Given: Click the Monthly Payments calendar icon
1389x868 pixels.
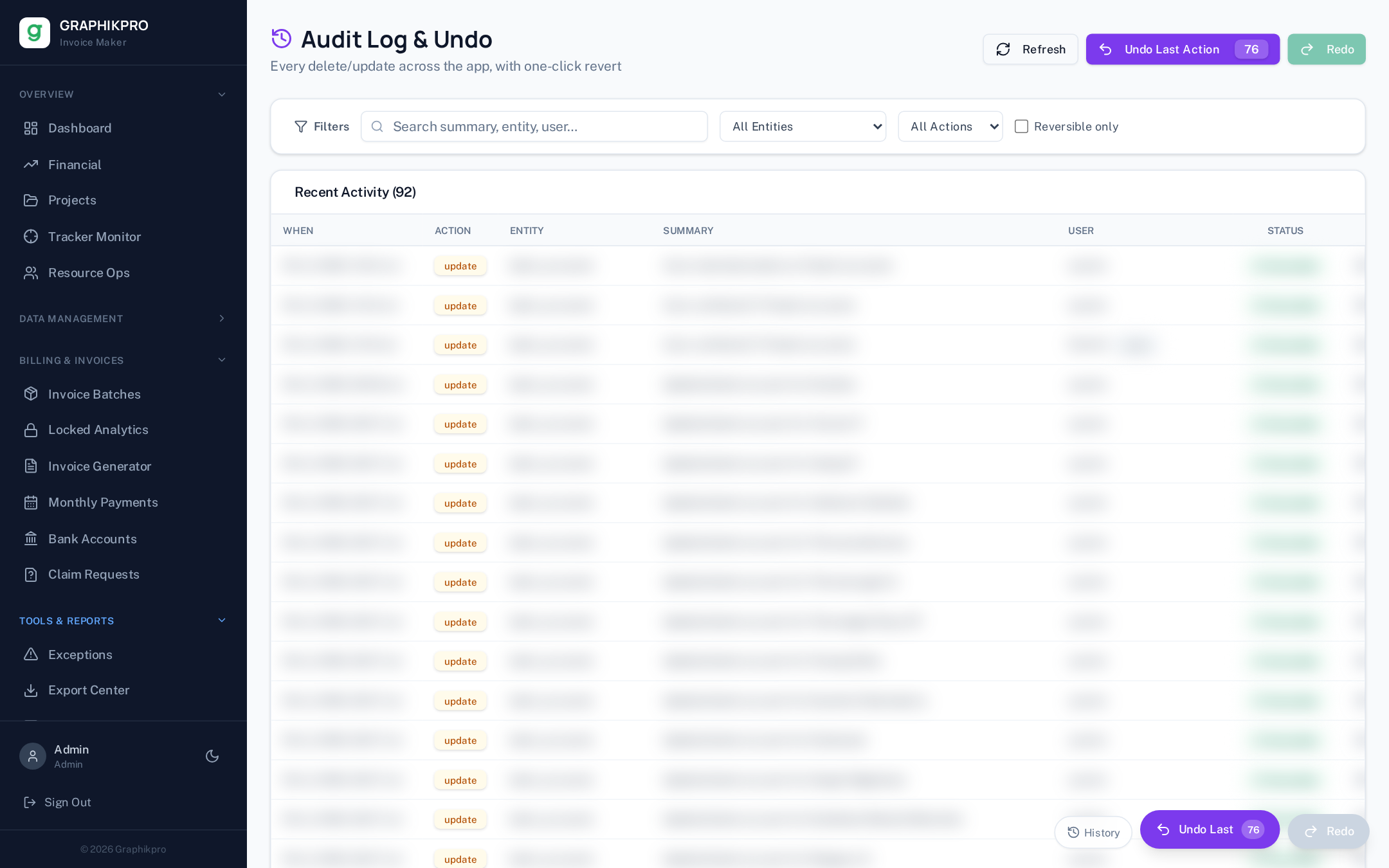Looking at the screenshot, I should click(31, 502).
